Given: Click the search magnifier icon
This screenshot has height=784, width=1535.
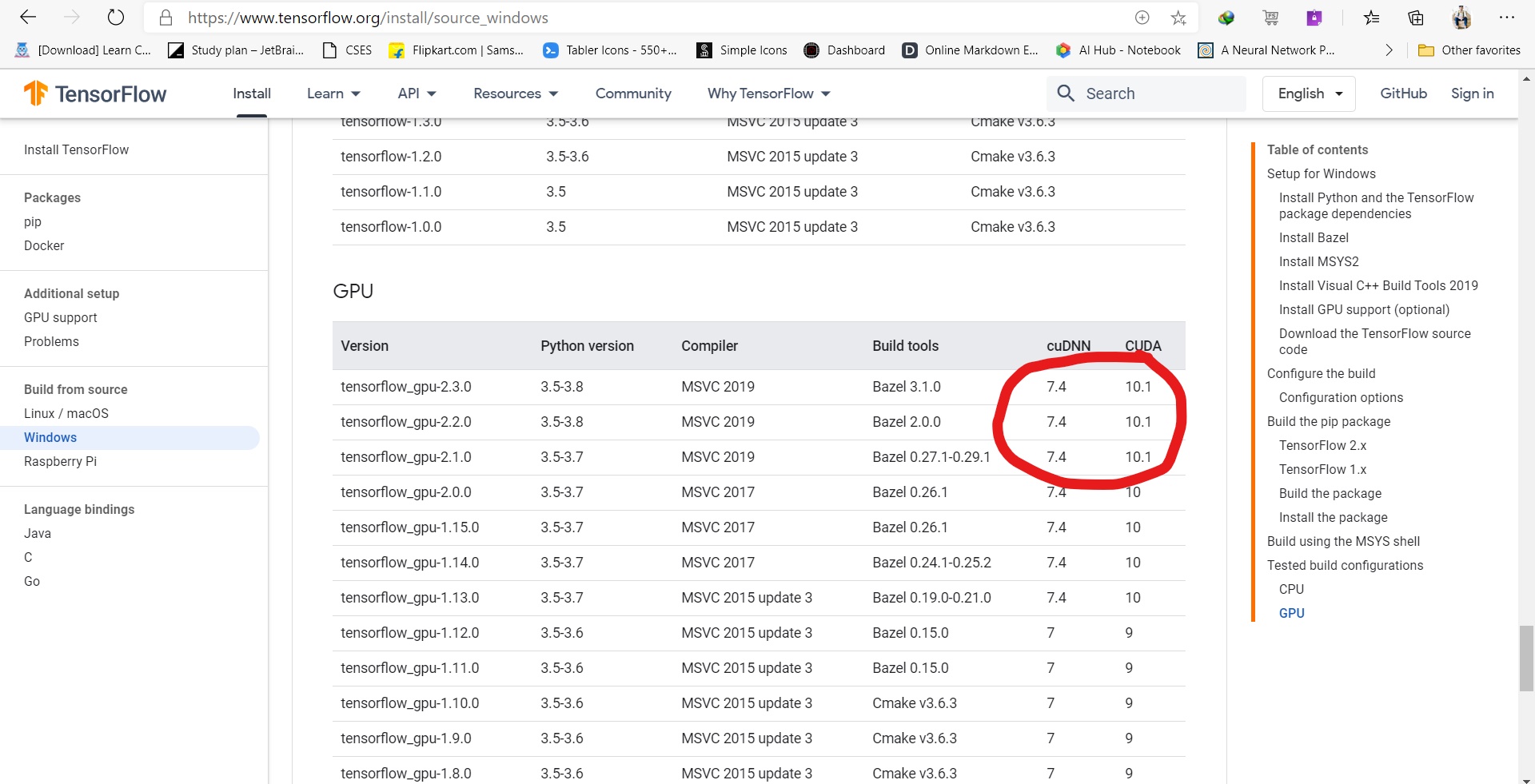Looking at the screenshot, I should click(x=1065, y=94).
